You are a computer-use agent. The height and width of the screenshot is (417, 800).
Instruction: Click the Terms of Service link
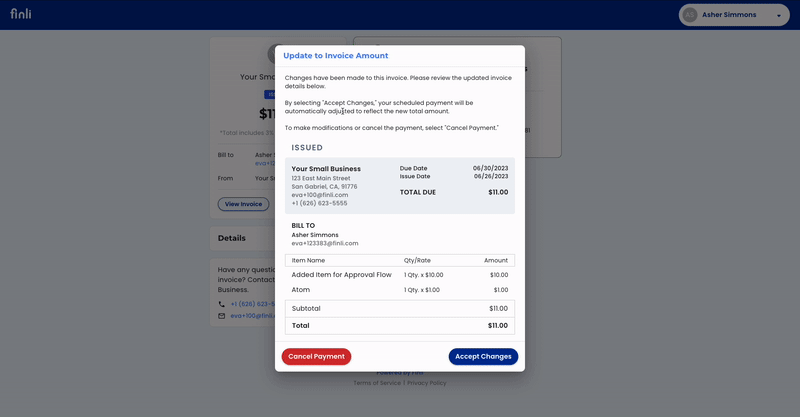click(377, 383)
